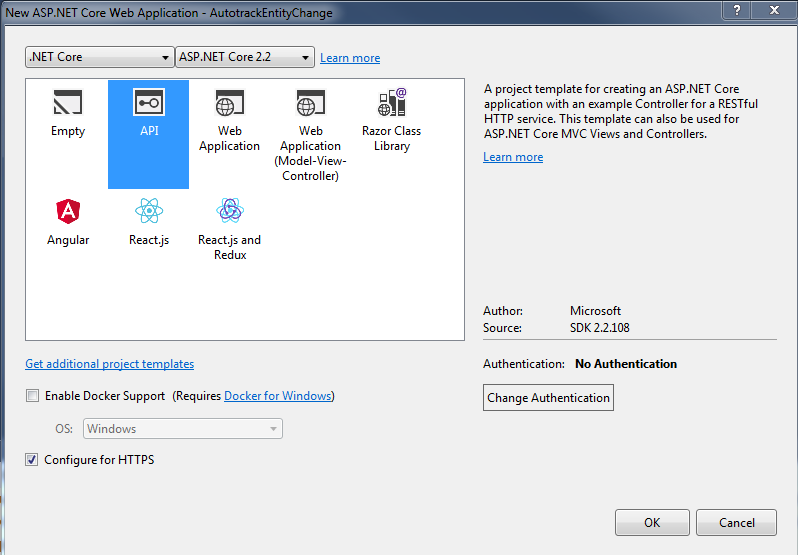
Task: Pick the React.js template icon
Action: (149, 211)
